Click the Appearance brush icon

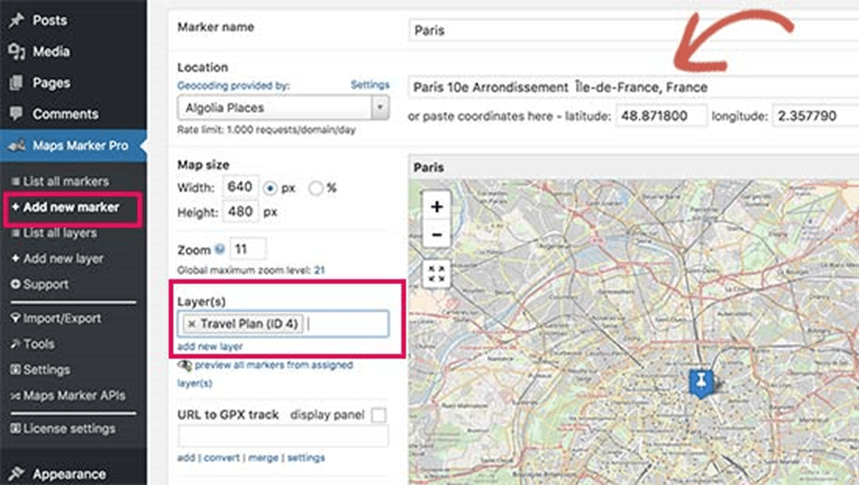pos(16,473)
